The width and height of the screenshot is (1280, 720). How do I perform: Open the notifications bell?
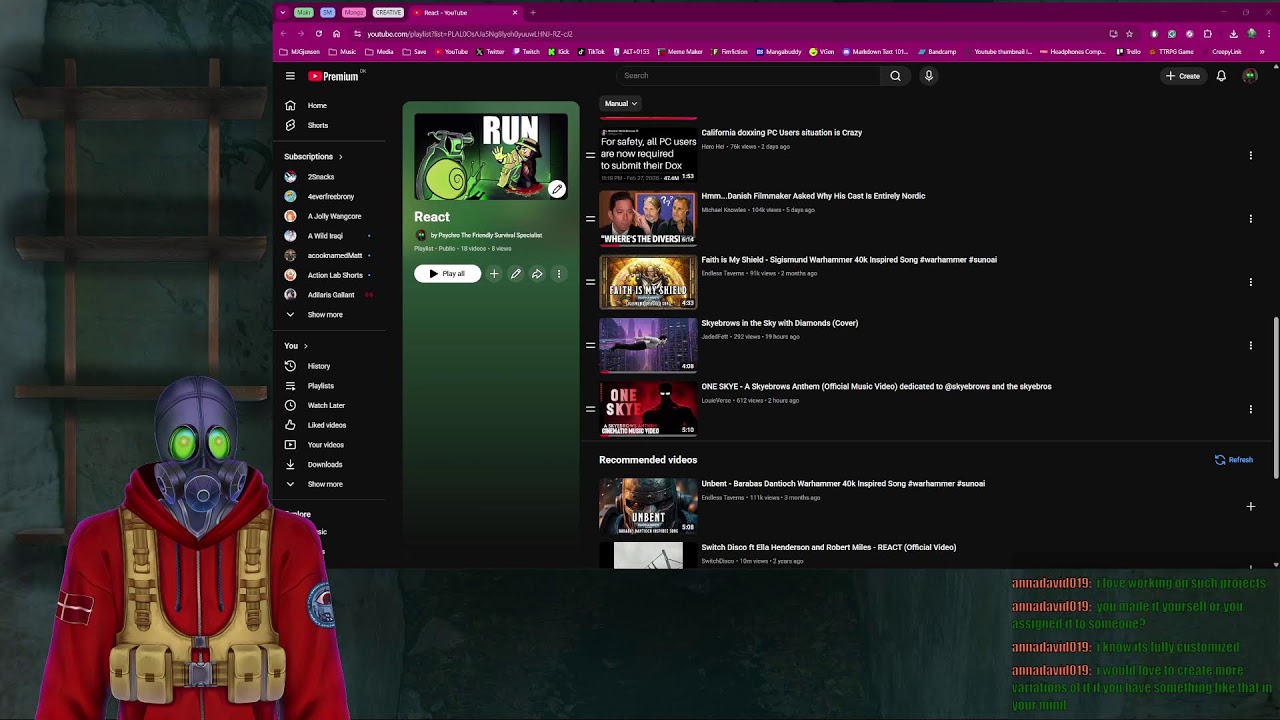click(x=1221, y=76)
